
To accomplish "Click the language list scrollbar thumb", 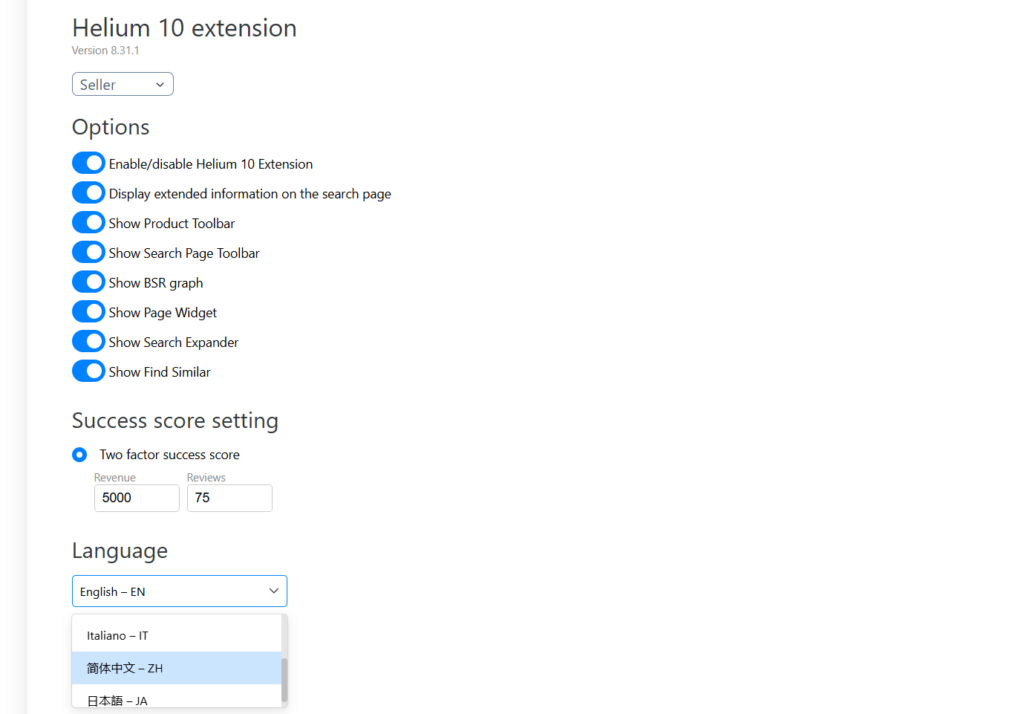I will pyautogui.click(x=284, y=680).
